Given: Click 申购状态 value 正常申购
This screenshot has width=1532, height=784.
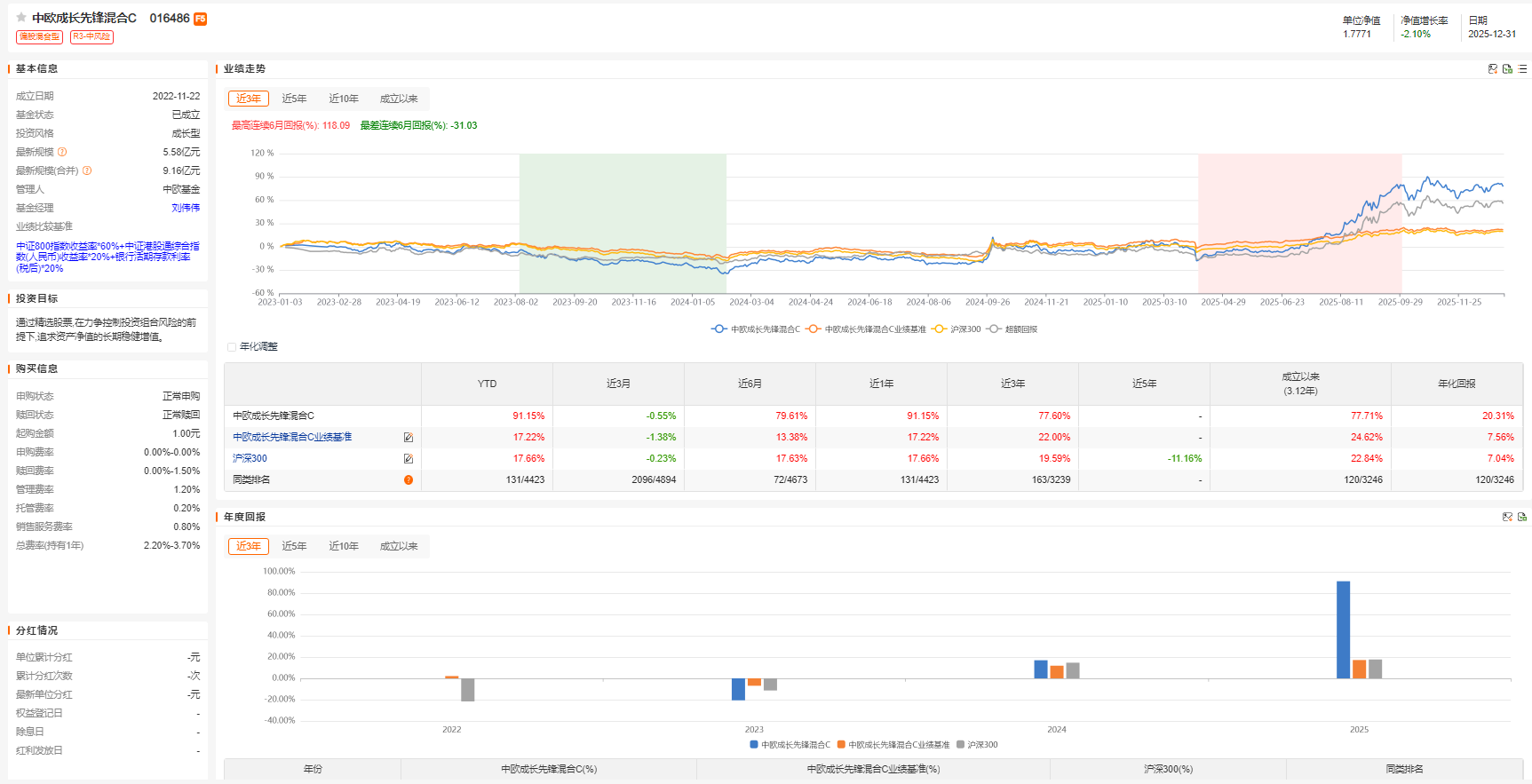Looking at the screenshot, I should pyautogui.click(x=181, y=396).
